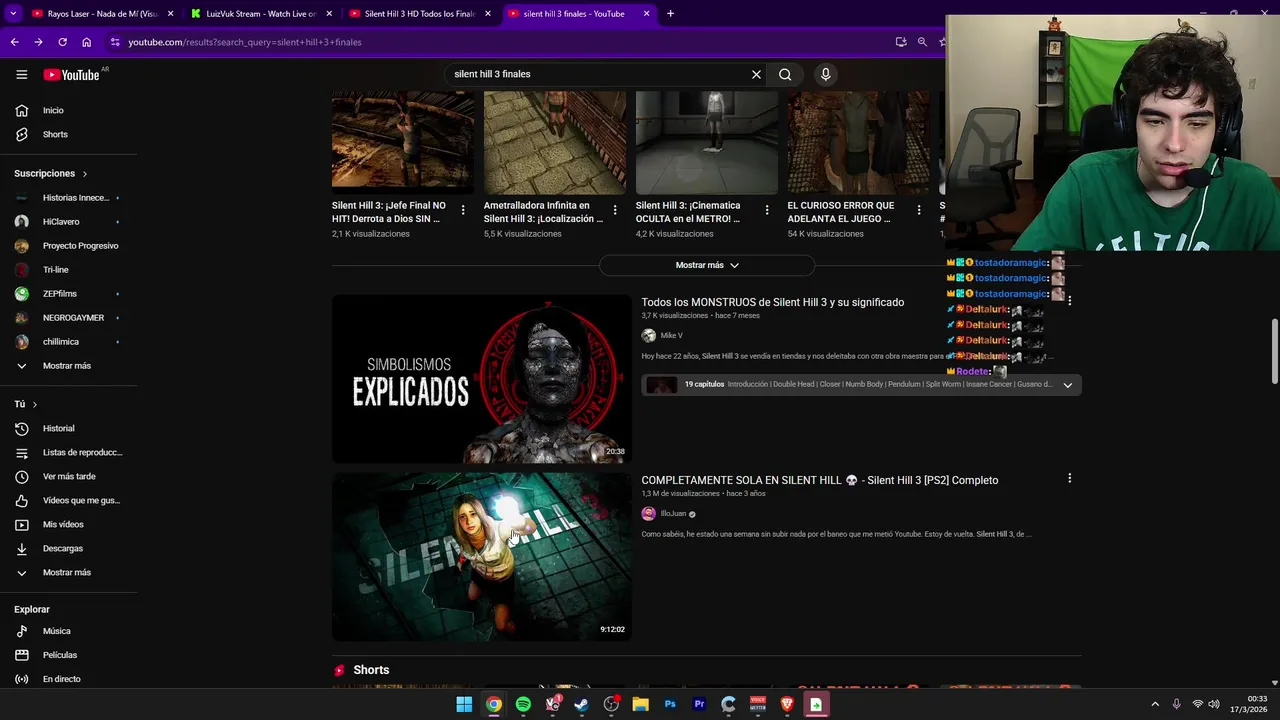Open the 9:12:02 Silent Hill thumbnail
Image resolution: width=1280 pixels, height=720 pixels.
[x=481, y=557]
